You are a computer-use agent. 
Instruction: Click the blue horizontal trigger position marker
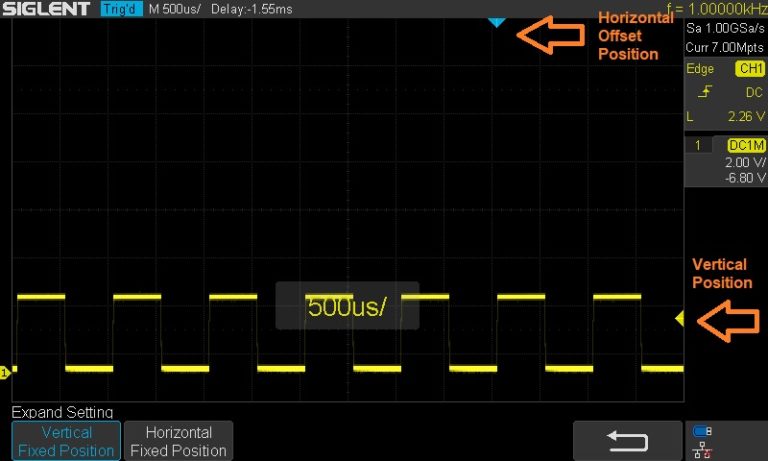[x=497, y=22]
